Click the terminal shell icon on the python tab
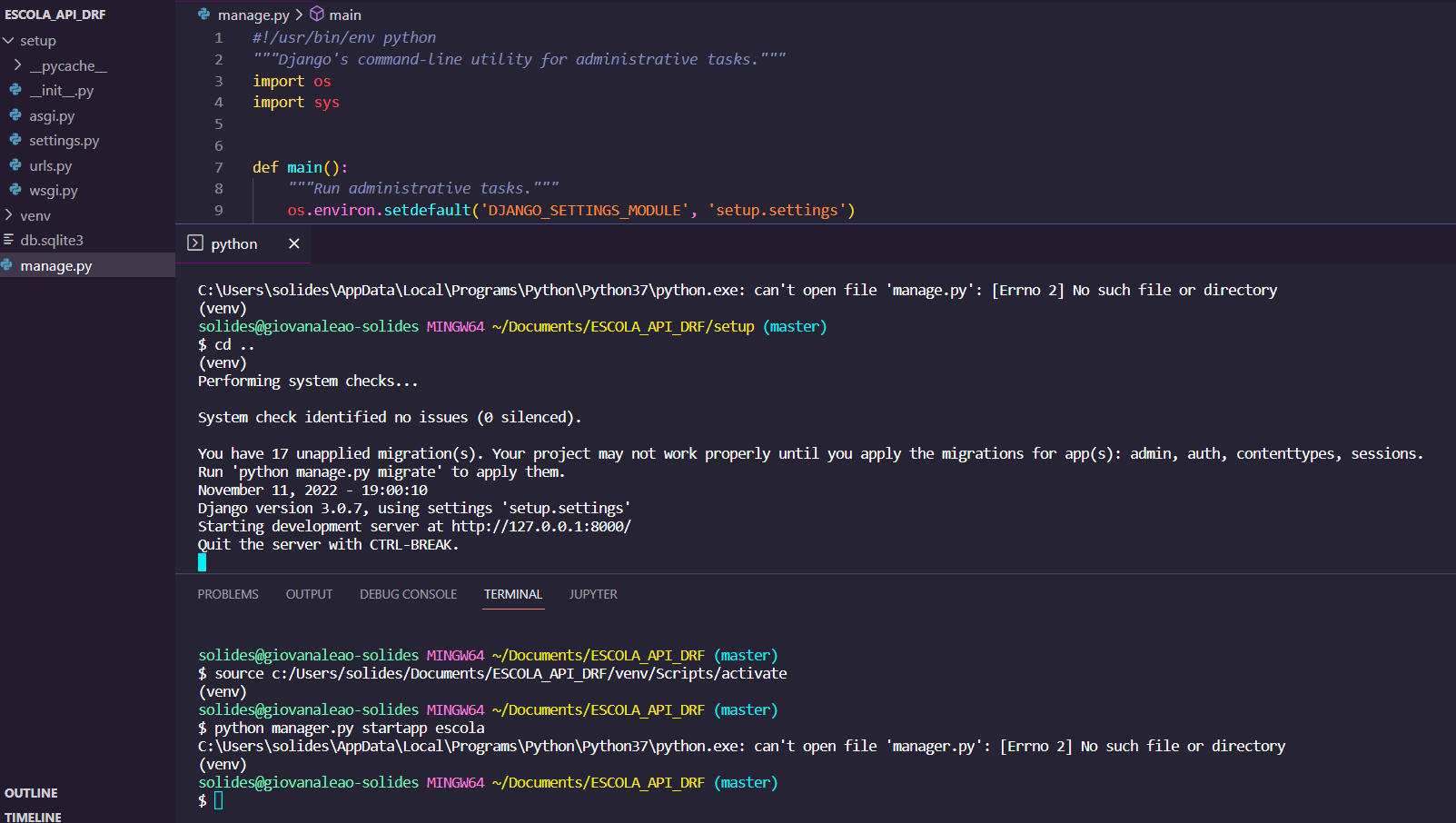This screenshot has width=1456, height=823. pyautogui.click(x=194, y=243)
